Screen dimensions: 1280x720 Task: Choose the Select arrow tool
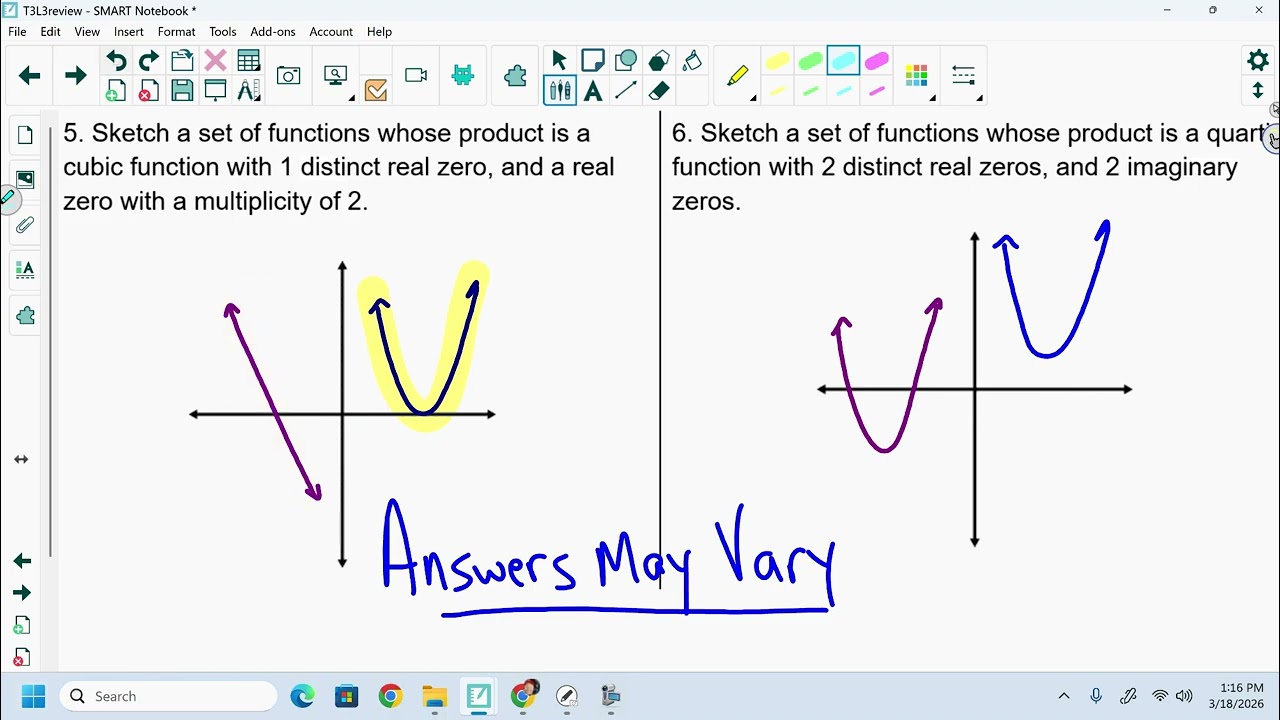[560, 61]
